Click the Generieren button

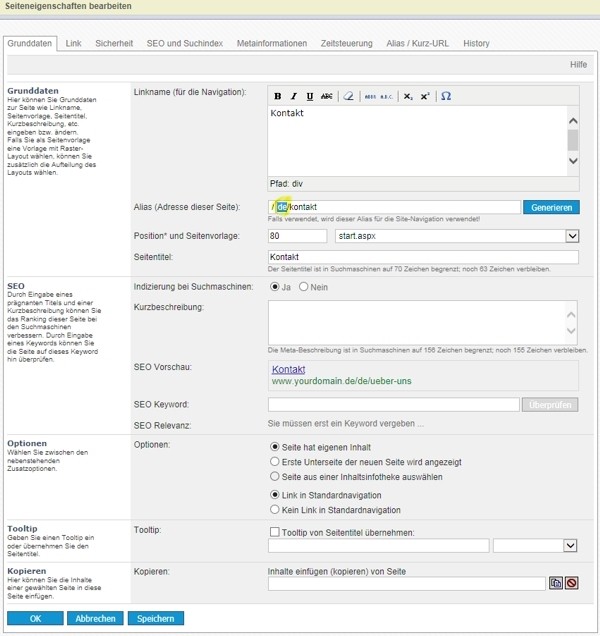(551, 207)
